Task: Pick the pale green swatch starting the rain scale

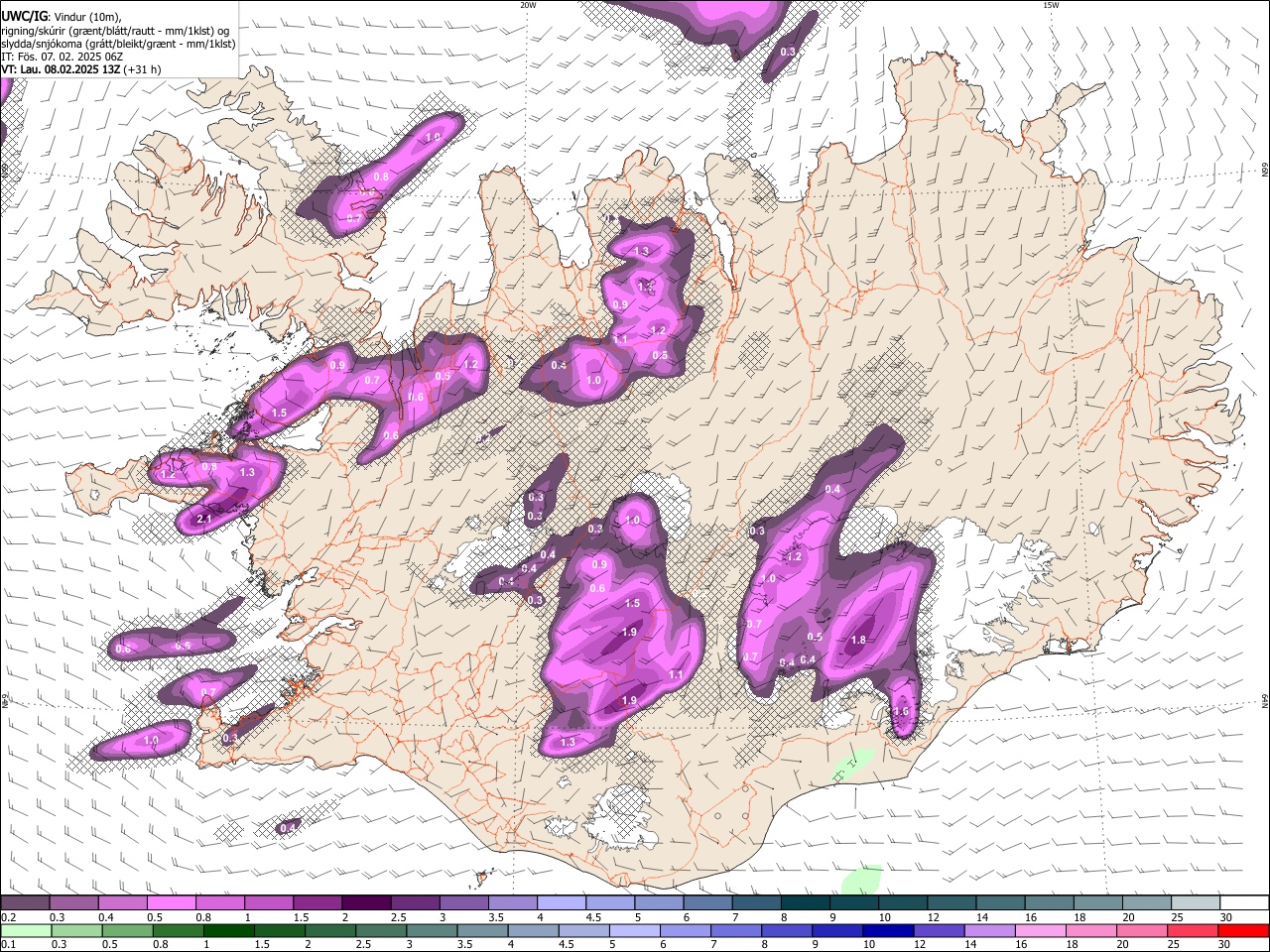Action: pos(26,930)
